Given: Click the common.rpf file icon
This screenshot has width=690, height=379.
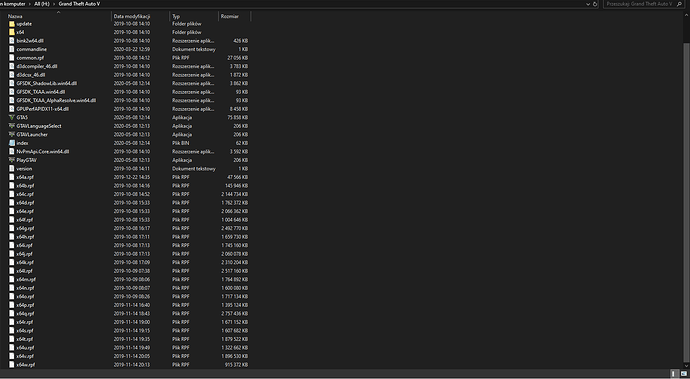Looking at the screenshot, I should 12,58.
